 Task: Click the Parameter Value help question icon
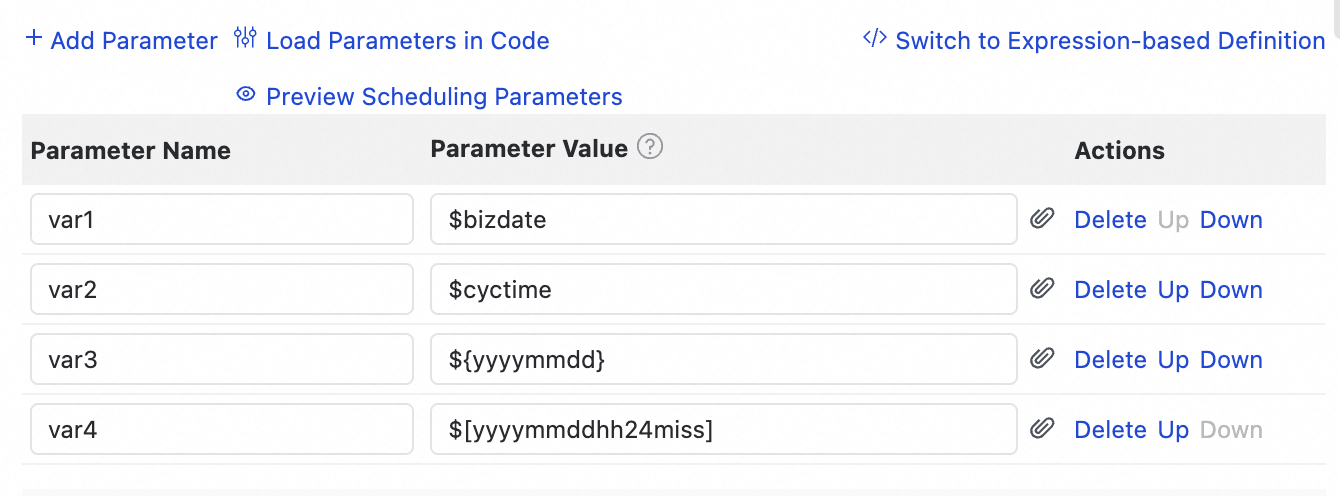coord(650,148)
